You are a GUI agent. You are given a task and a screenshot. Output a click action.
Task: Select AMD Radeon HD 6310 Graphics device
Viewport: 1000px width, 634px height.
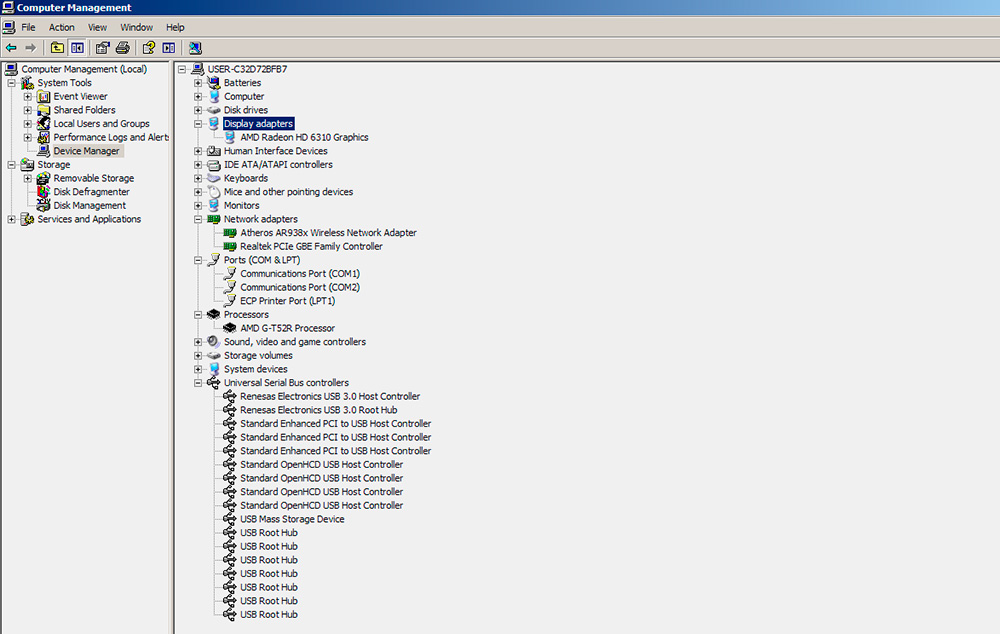(304, 137)
